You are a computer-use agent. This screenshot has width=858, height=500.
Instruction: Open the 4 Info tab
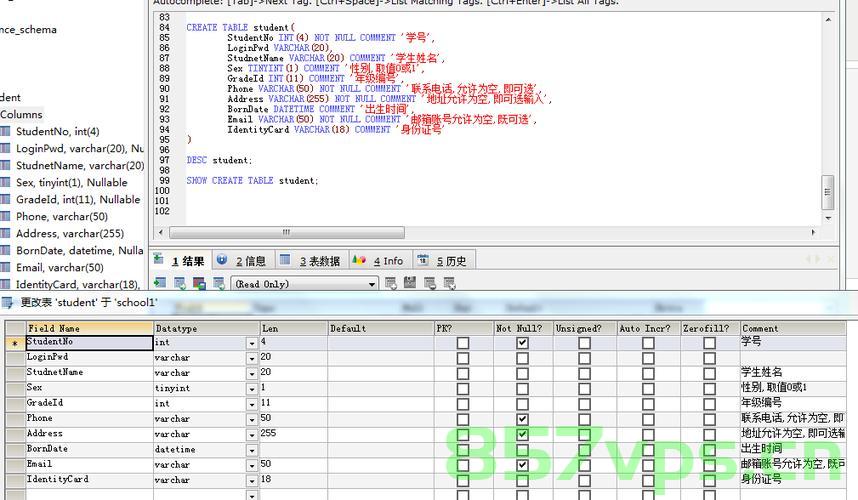pos(378,260)
